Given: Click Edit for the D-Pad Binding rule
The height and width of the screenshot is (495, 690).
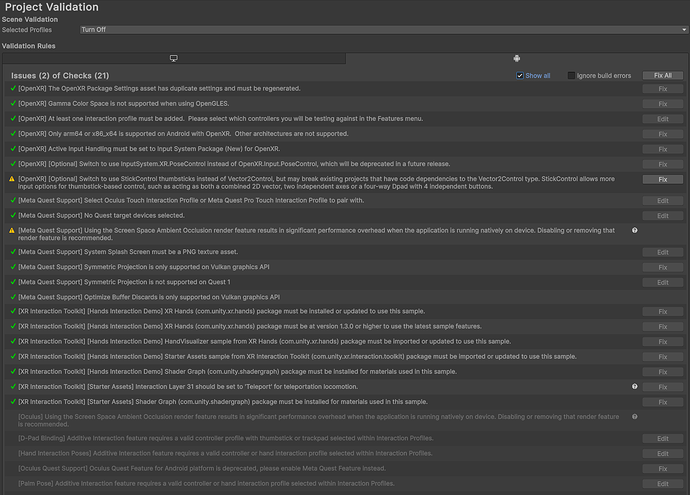Looking at the screenshot, I should 662,439.
